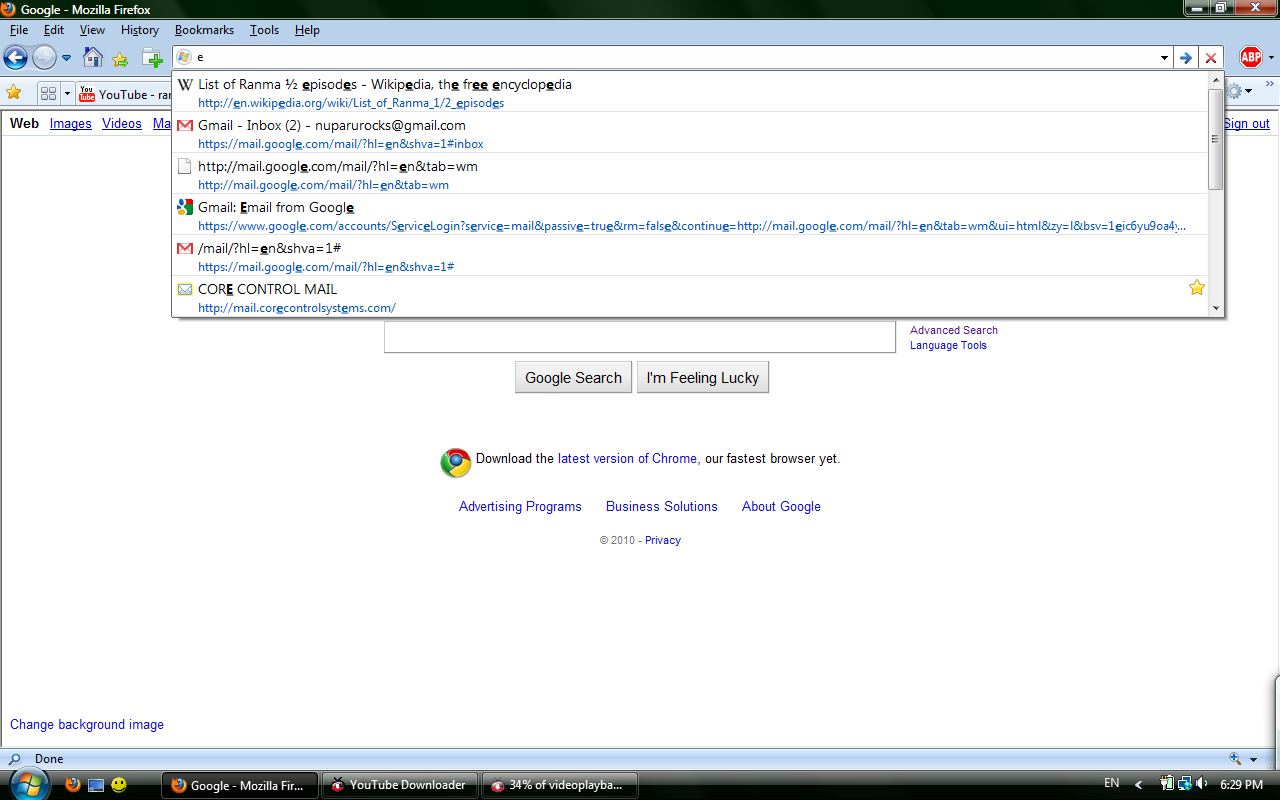Select the Gmail: Email from Google suggestion
The width and height of the screenshot is (1280, 800).
click(690, 215)
